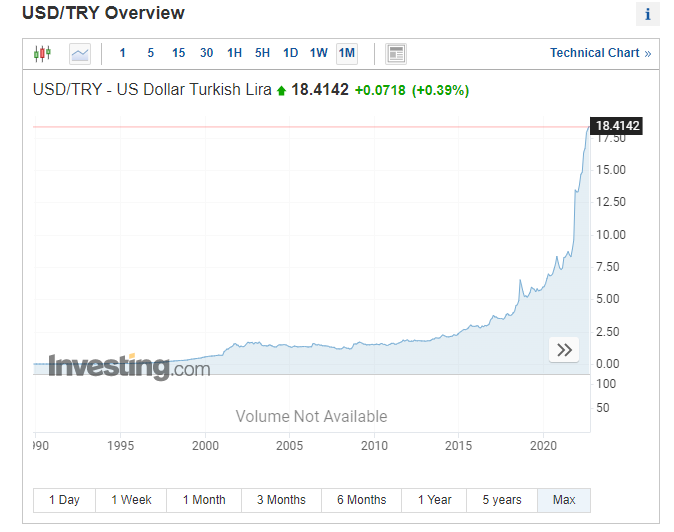Choose the 15 minute interval
This screenshot has height=532, width=674.
(178, 53)
